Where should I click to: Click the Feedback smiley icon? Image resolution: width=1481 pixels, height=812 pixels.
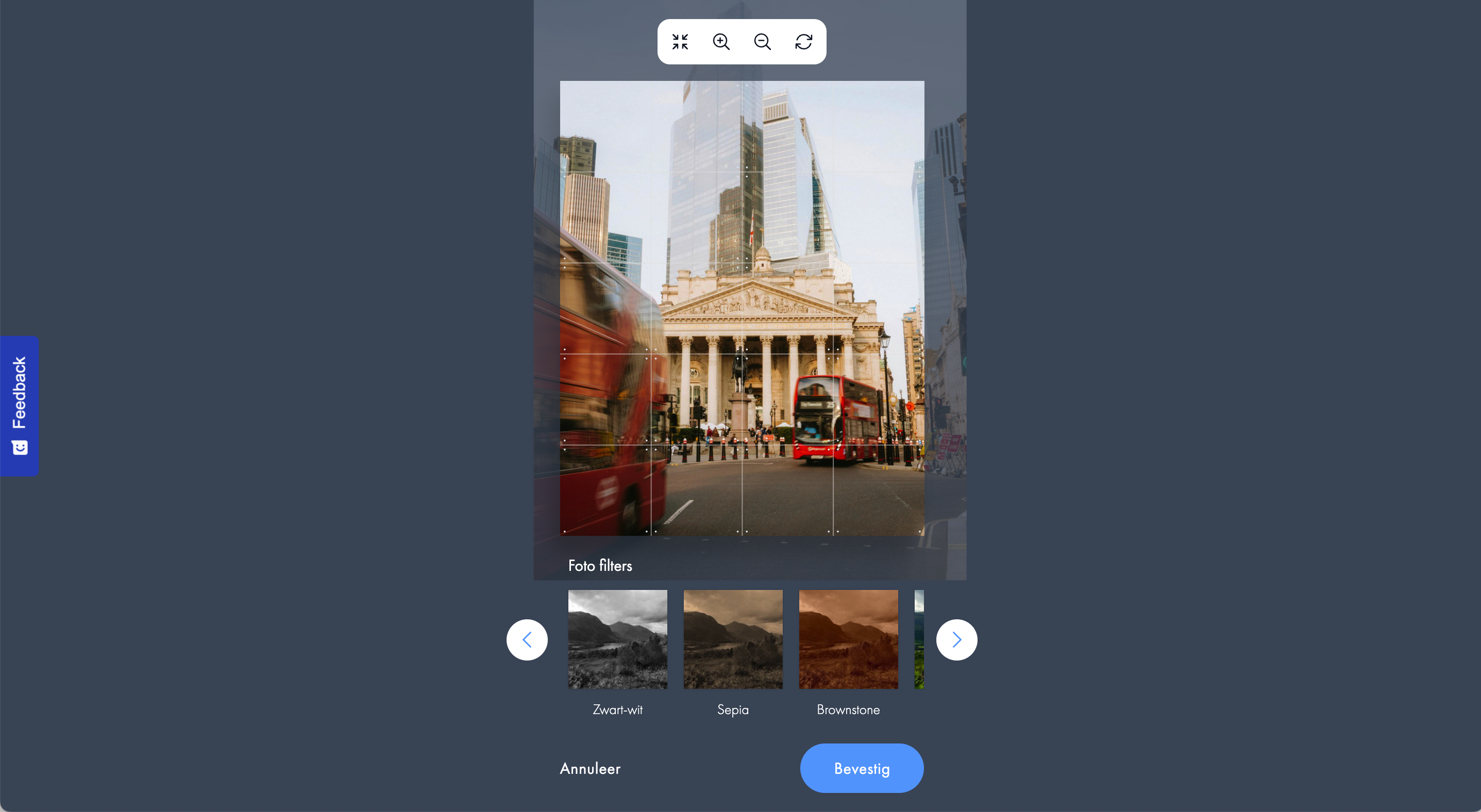click(20, 447)
